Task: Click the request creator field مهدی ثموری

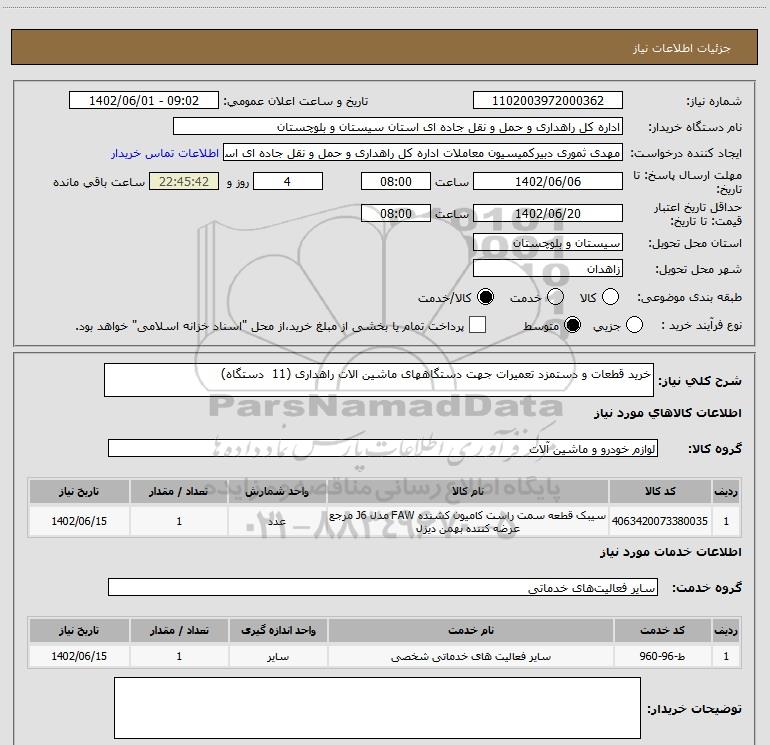Action: pos(423,153)
